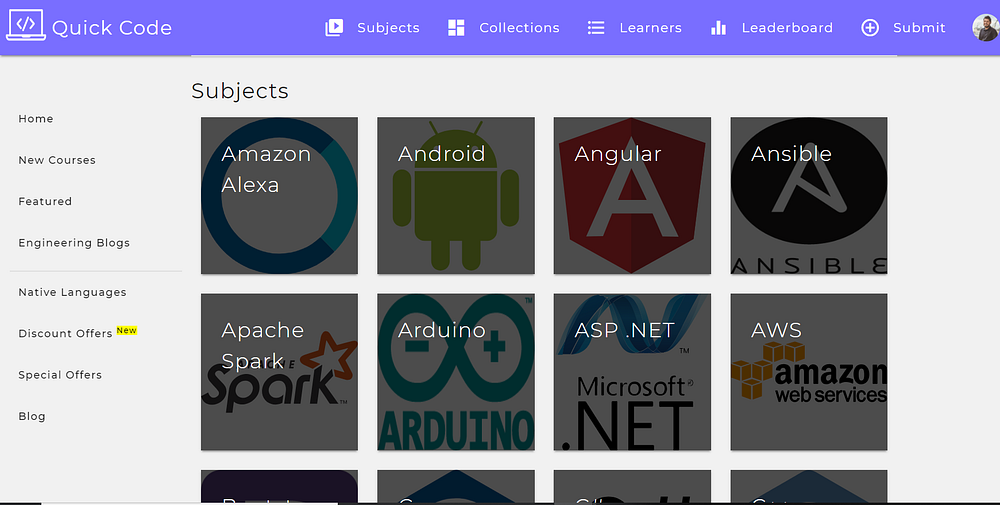Open the Apache Spark subject card
This screenshot has height=505, width=1000.
[279, 372]
